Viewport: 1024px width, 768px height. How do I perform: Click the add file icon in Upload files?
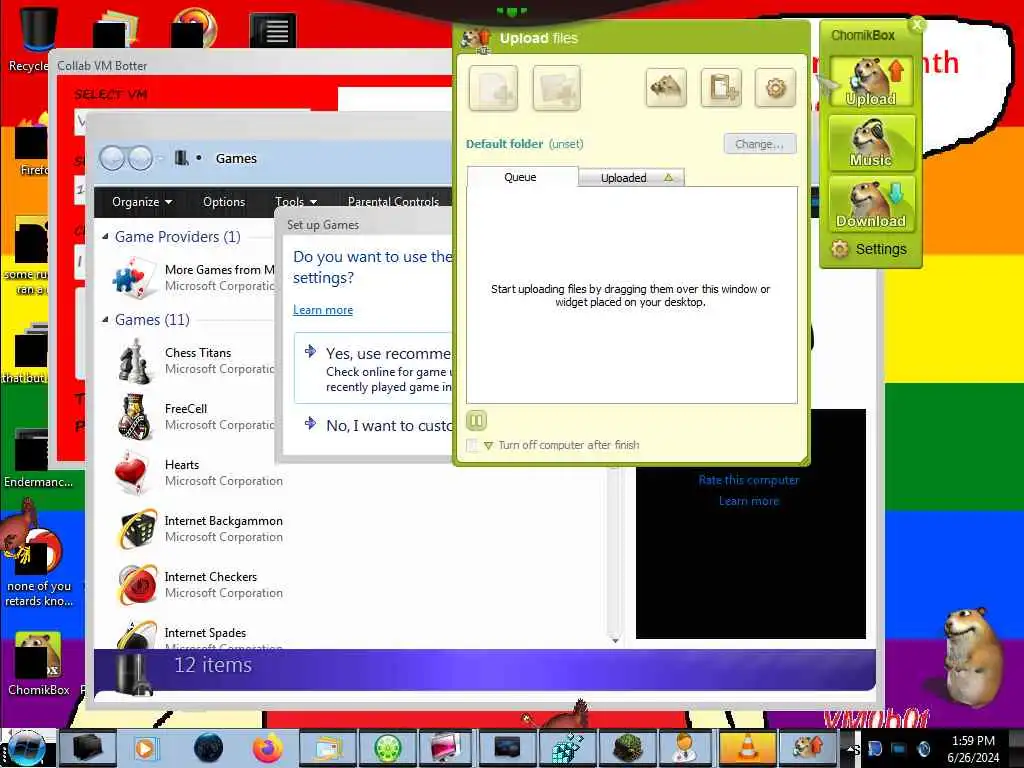click(x=493, y=88)
